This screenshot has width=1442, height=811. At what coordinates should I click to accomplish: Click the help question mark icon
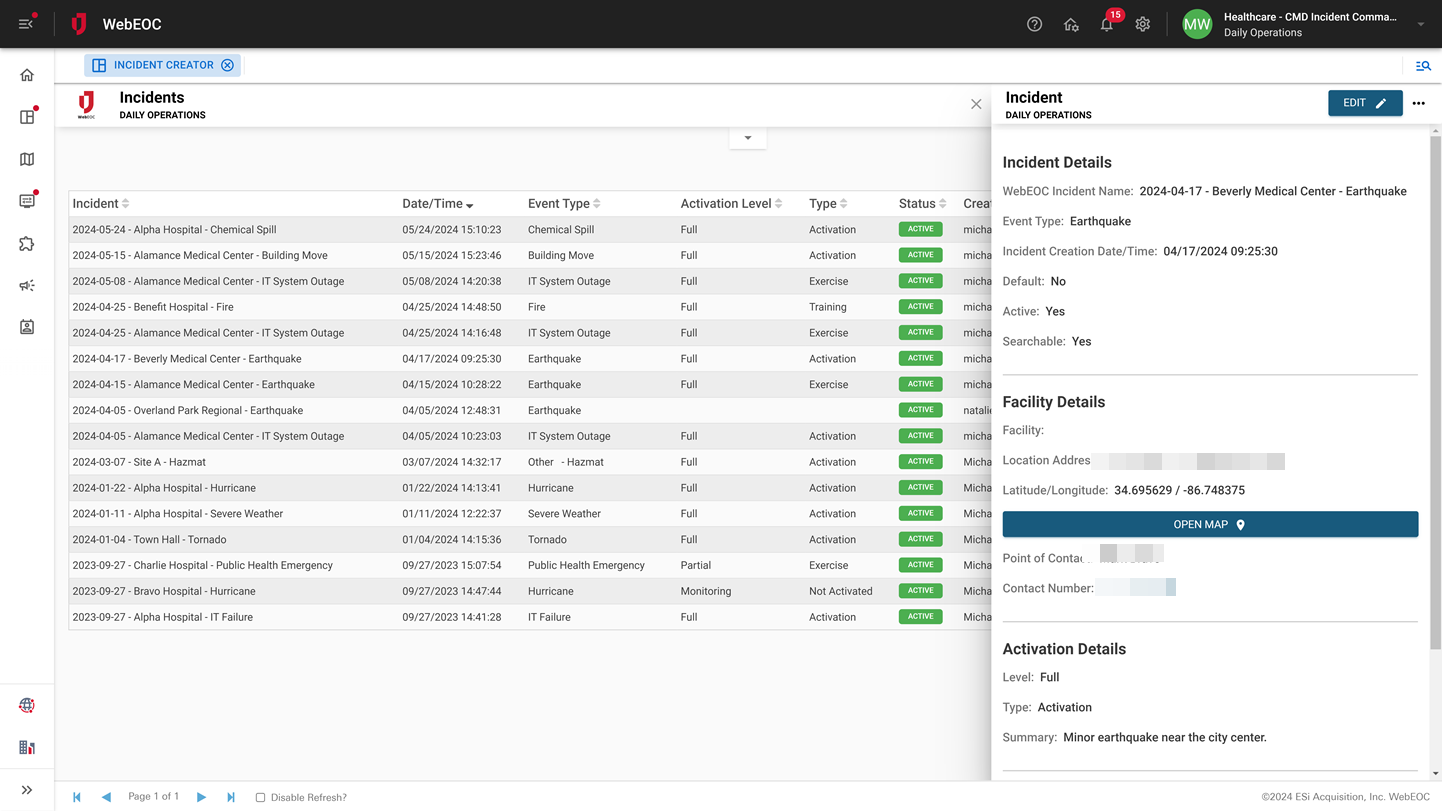[1034, 25]
